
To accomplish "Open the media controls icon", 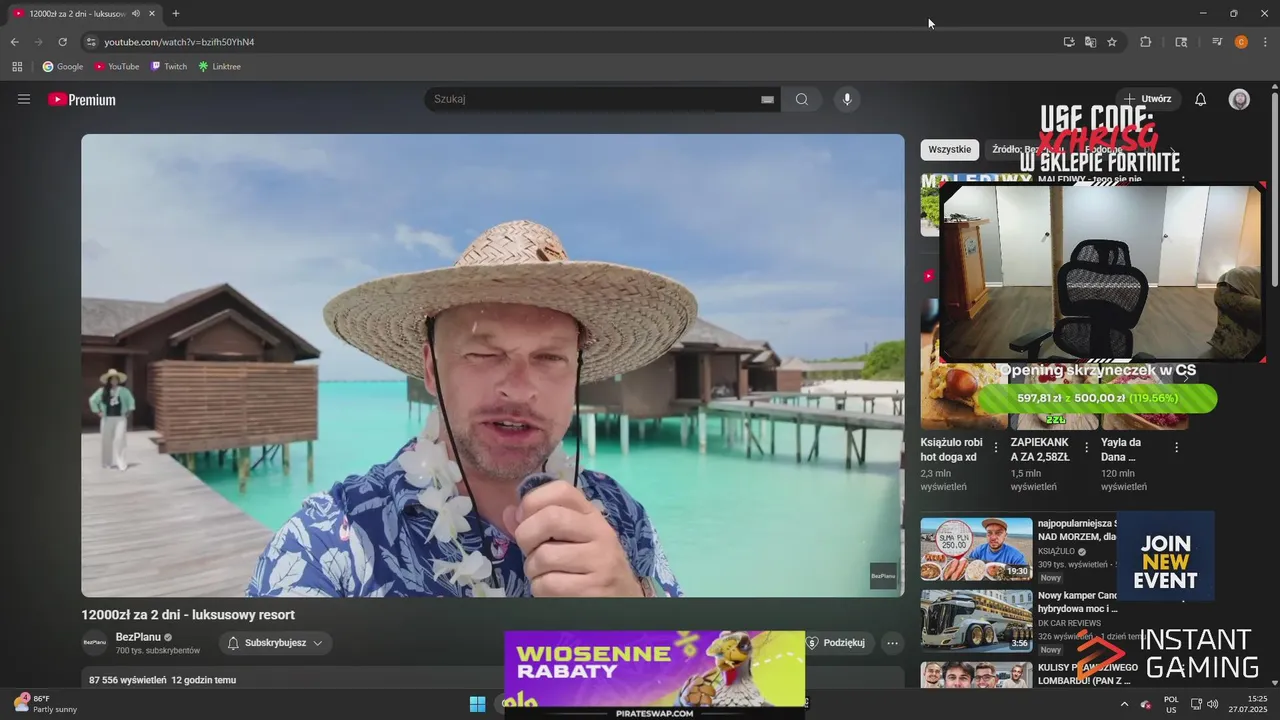I will point(1217,42).
